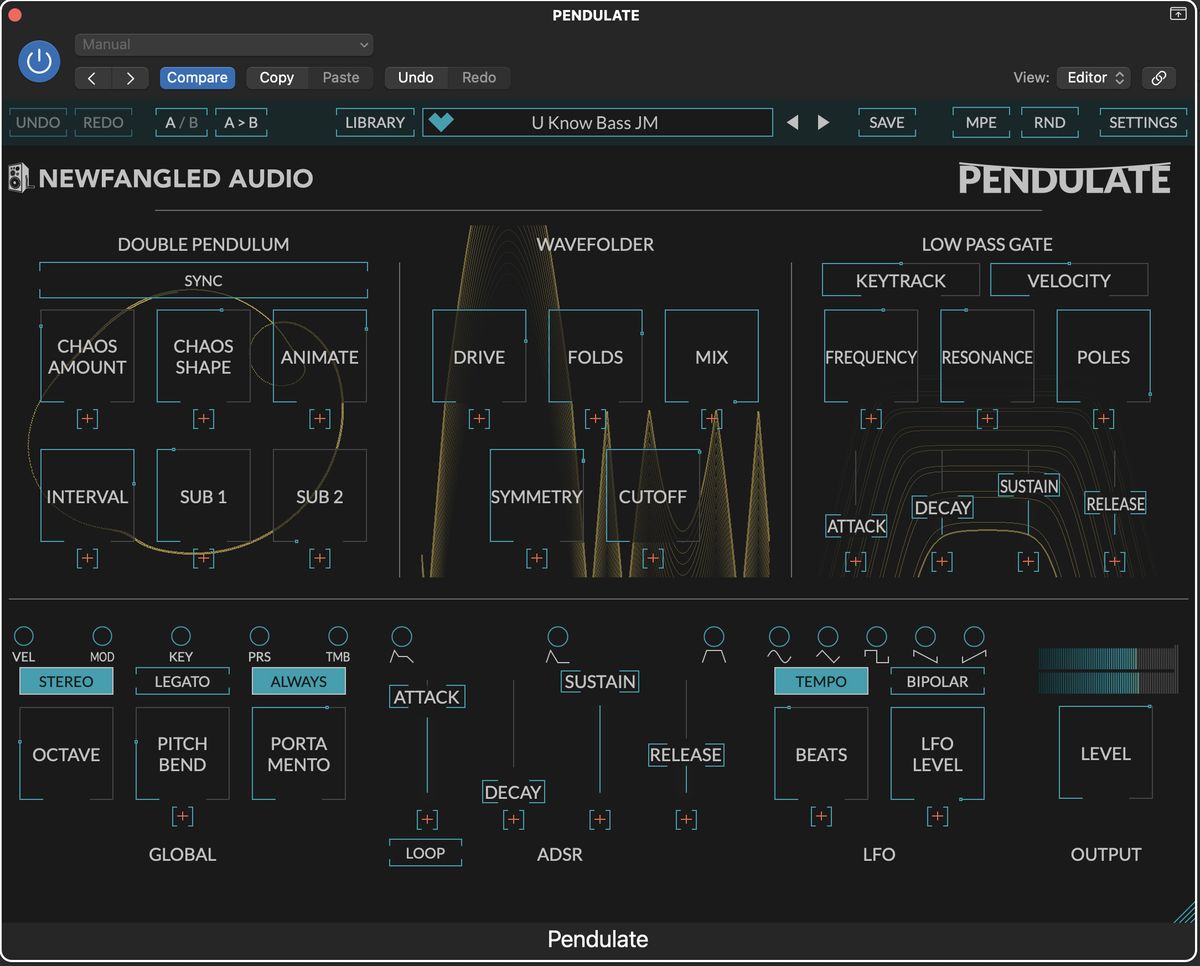Select the ramp-down sawtooth LFO shape
Viewport: 1200px width, 966px height.
(926, 636)
